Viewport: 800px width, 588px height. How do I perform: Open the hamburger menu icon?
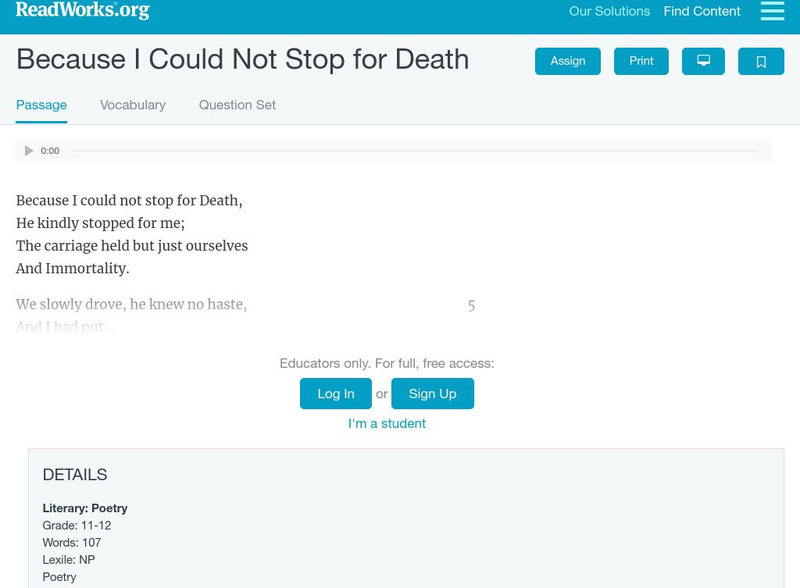(x=772, y=11)
